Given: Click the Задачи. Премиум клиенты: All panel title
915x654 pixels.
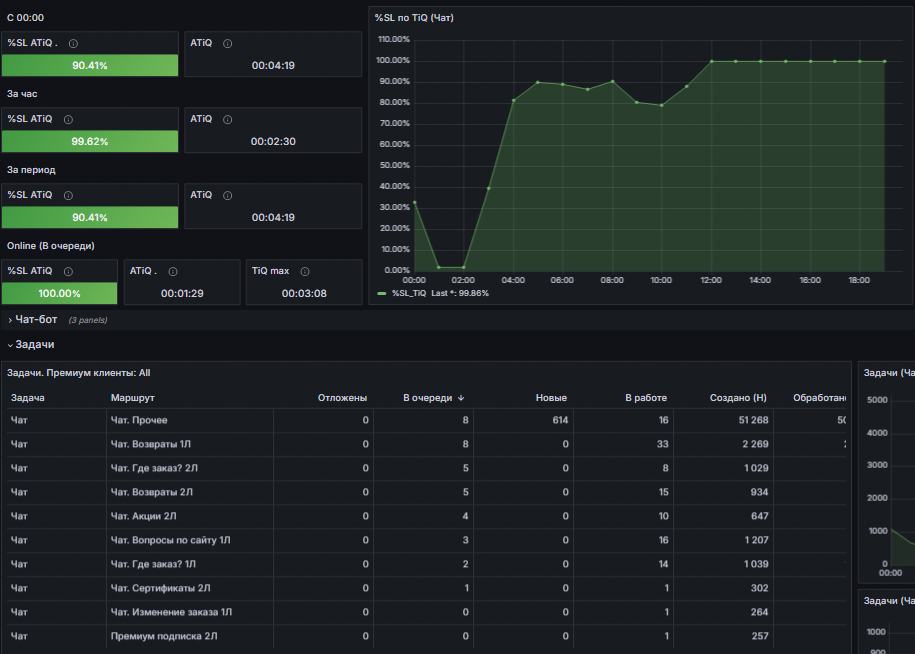Looking at the screenshot, I should tap(78, 373).
